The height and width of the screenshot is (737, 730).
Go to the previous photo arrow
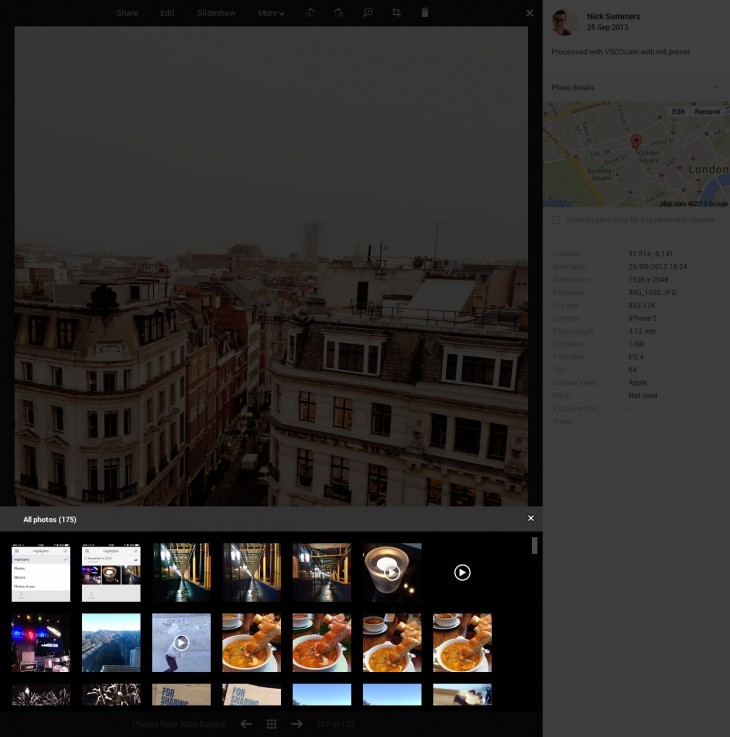(246, 724)
